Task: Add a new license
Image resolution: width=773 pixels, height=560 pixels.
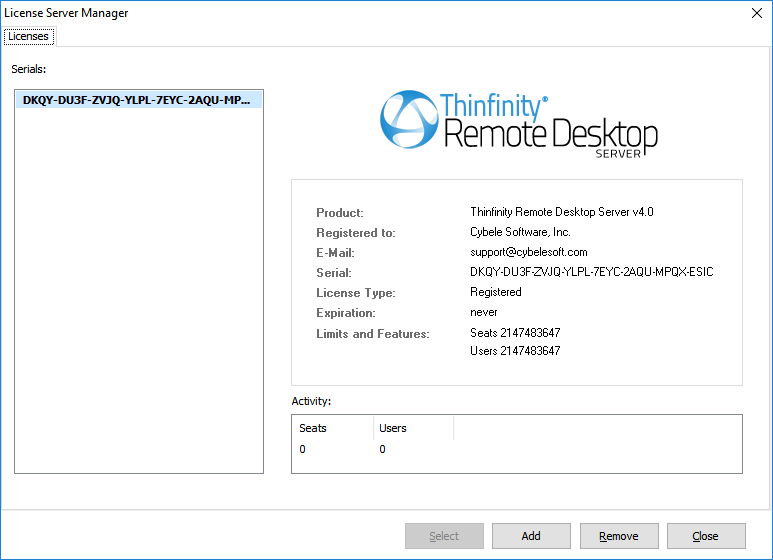Action: (531, 536)
